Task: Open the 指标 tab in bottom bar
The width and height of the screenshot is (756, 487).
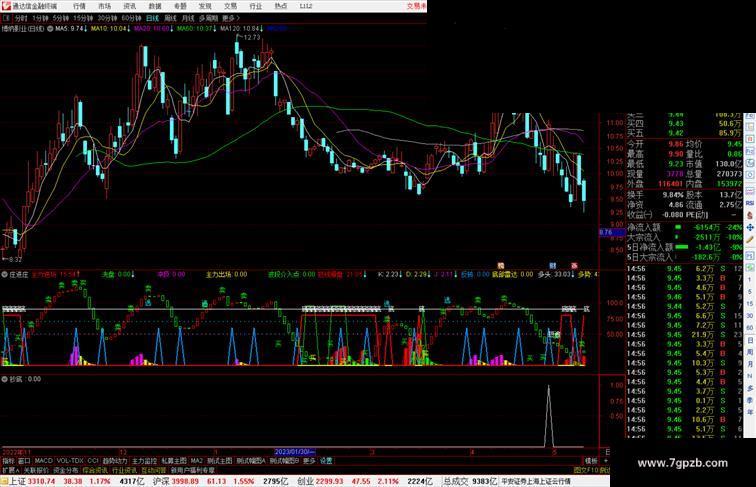Action: 8,461
